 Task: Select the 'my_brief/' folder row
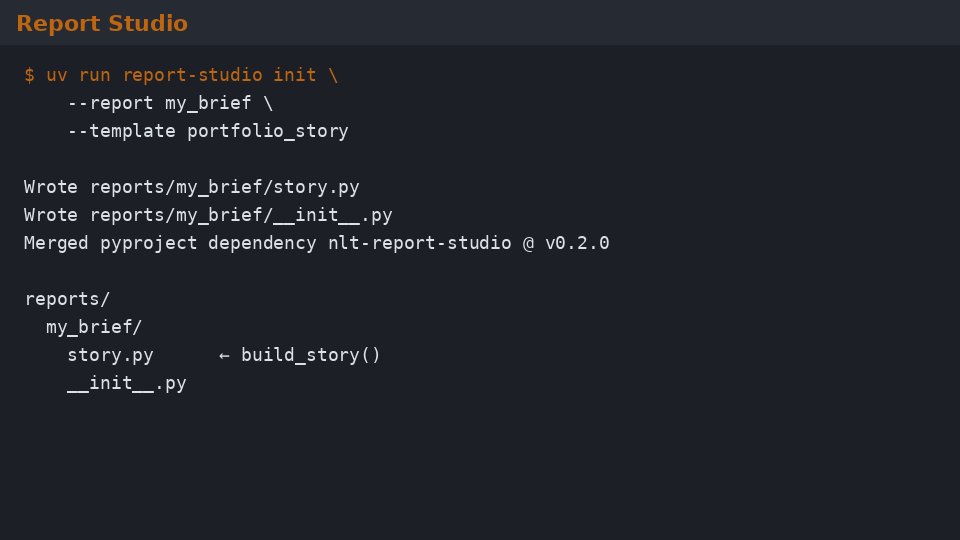point(94,327)
